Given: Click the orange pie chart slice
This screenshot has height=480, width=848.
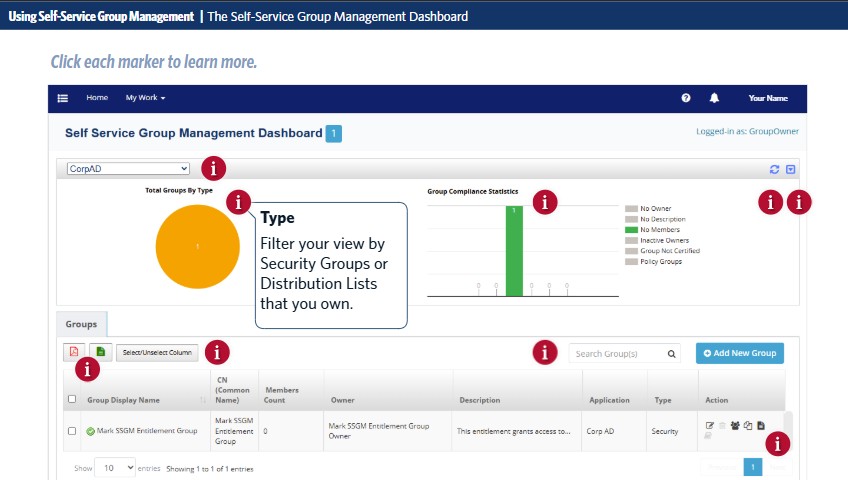Looking at the screenshot, I should point(198,246).
